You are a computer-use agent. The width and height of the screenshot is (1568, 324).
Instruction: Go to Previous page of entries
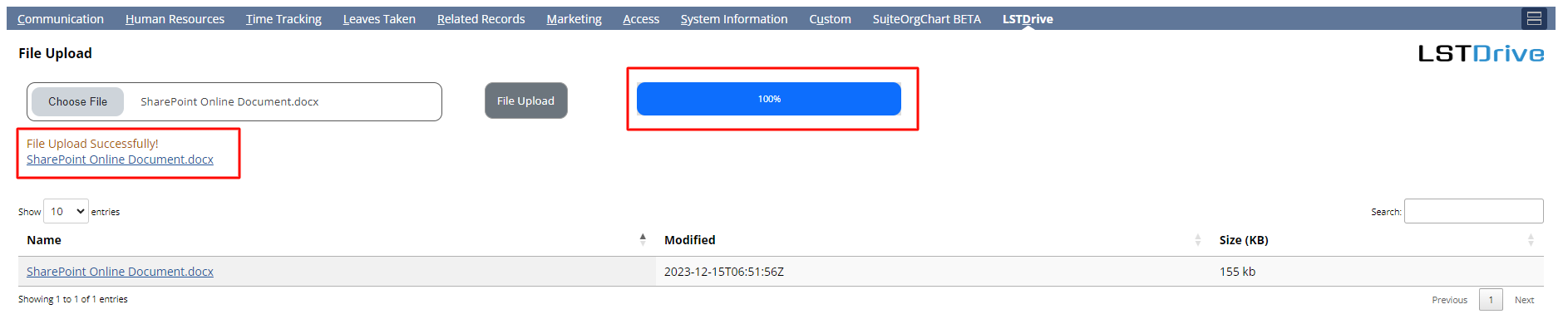[x=1449, y=300]
